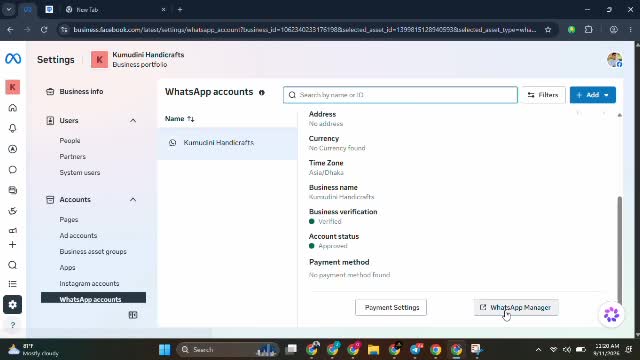
Task: Open All tools list icon
Action: coord(13,284)
